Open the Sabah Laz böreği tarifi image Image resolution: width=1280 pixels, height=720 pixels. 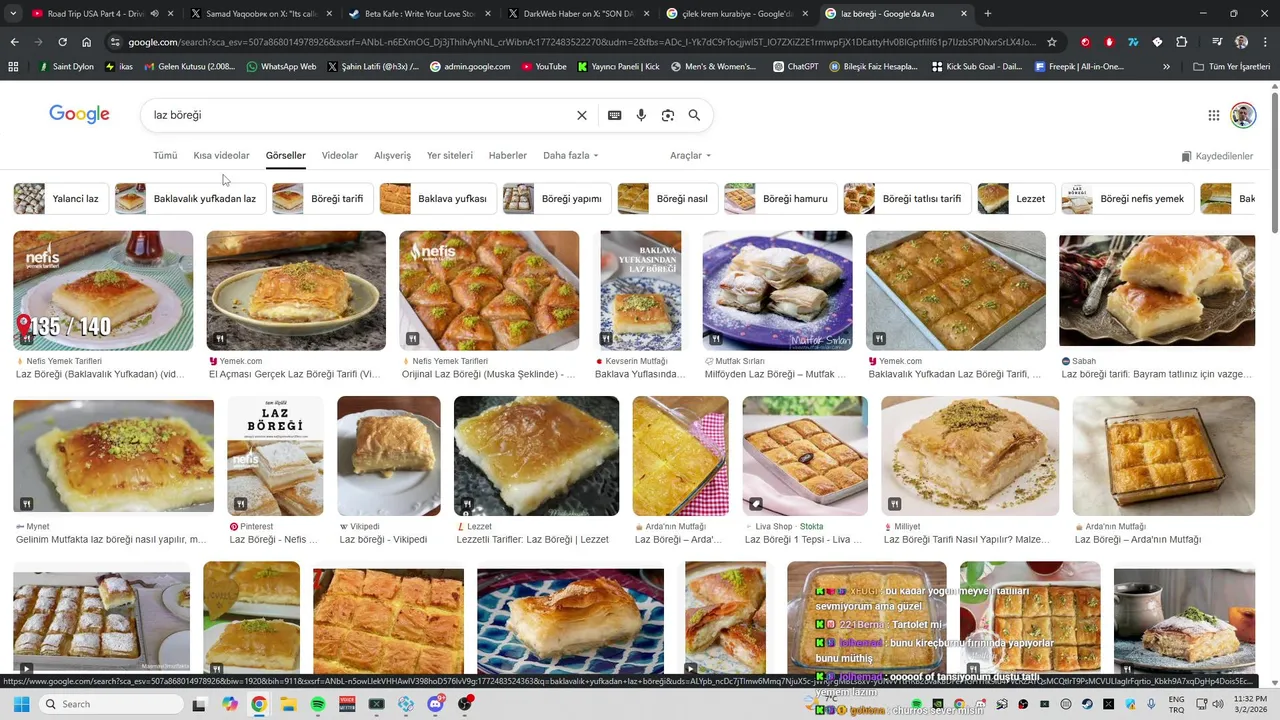(x=1157, y=291)
